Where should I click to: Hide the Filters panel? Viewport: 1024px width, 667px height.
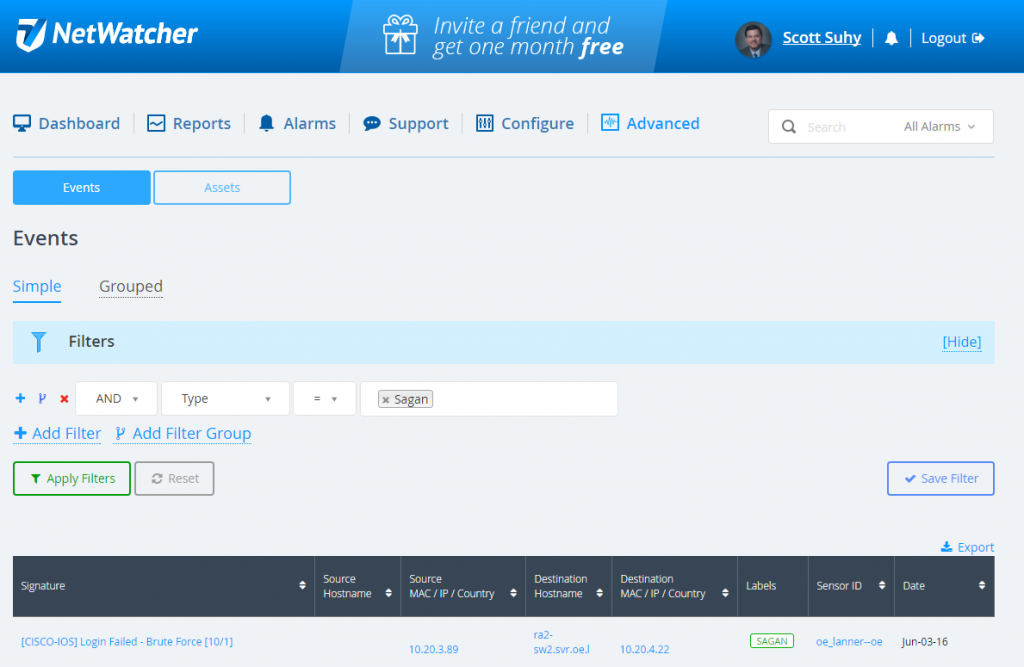click(x=961, y=342)
